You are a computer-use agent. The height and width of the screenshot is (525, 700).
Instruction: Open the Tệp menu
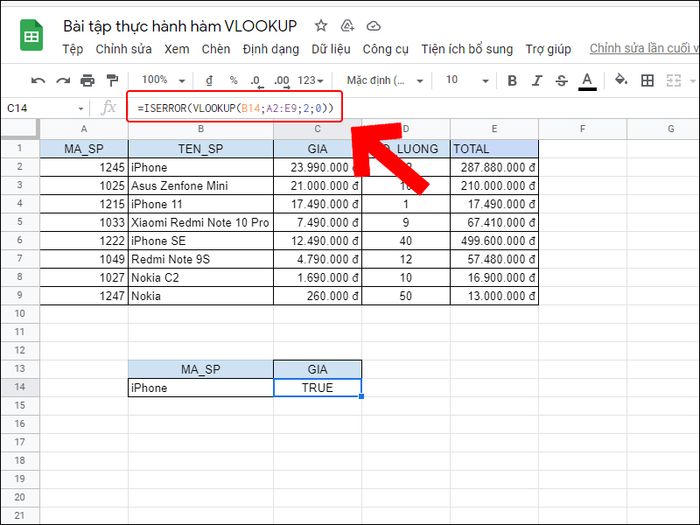pyautogui.click(x=72, y=49)
